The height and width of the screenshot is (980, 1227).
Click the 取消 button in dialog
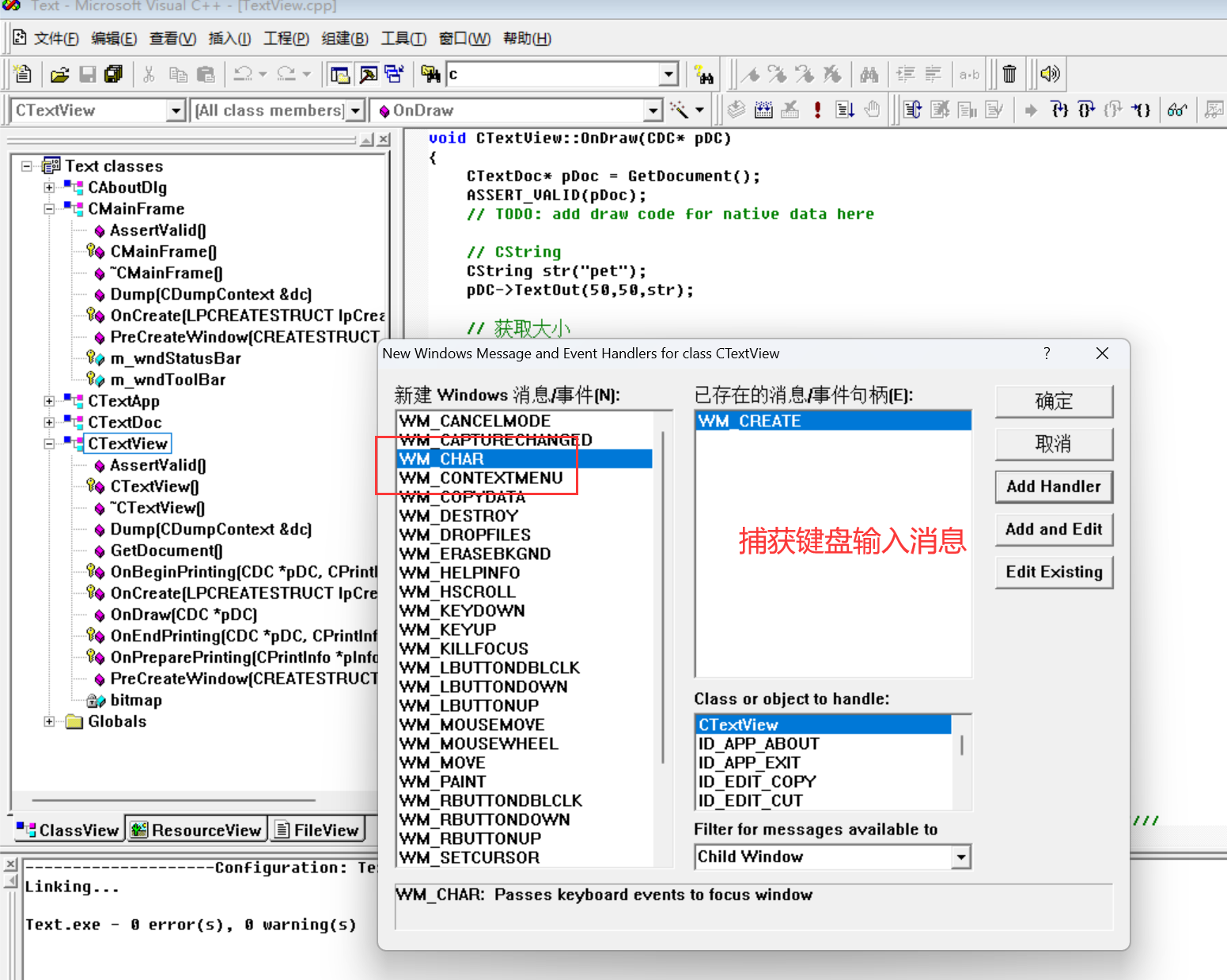(1054, 444)
